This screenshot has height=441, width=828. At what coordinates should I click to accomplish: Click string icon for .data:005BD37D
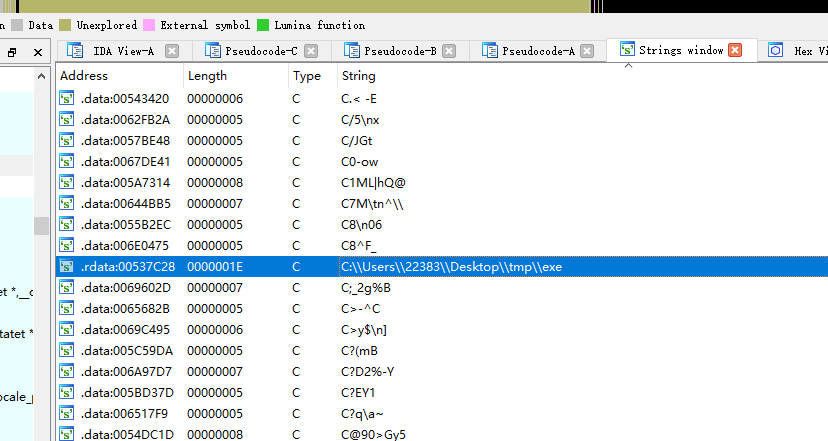point(67,392)
